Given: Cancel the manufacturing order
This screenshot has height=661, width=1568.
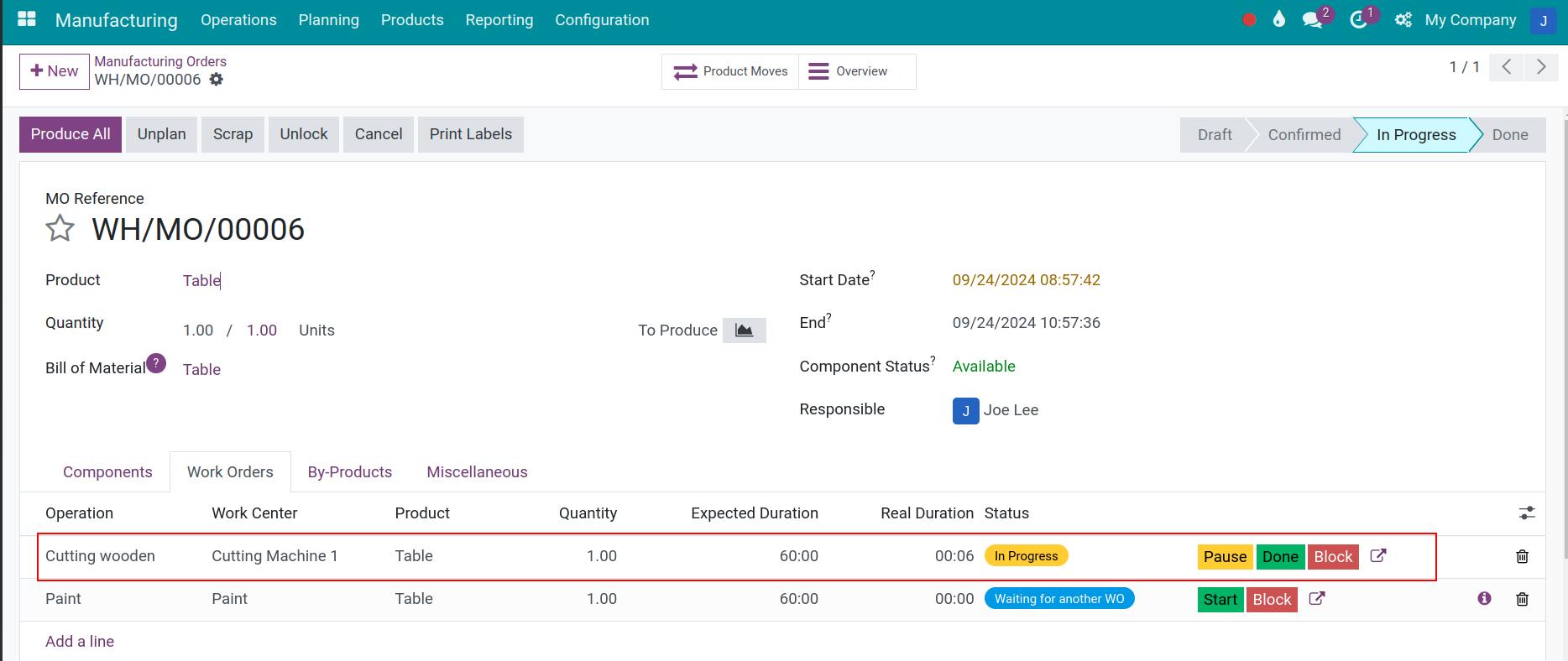Looking at the screenshot, I should [379, 134].
